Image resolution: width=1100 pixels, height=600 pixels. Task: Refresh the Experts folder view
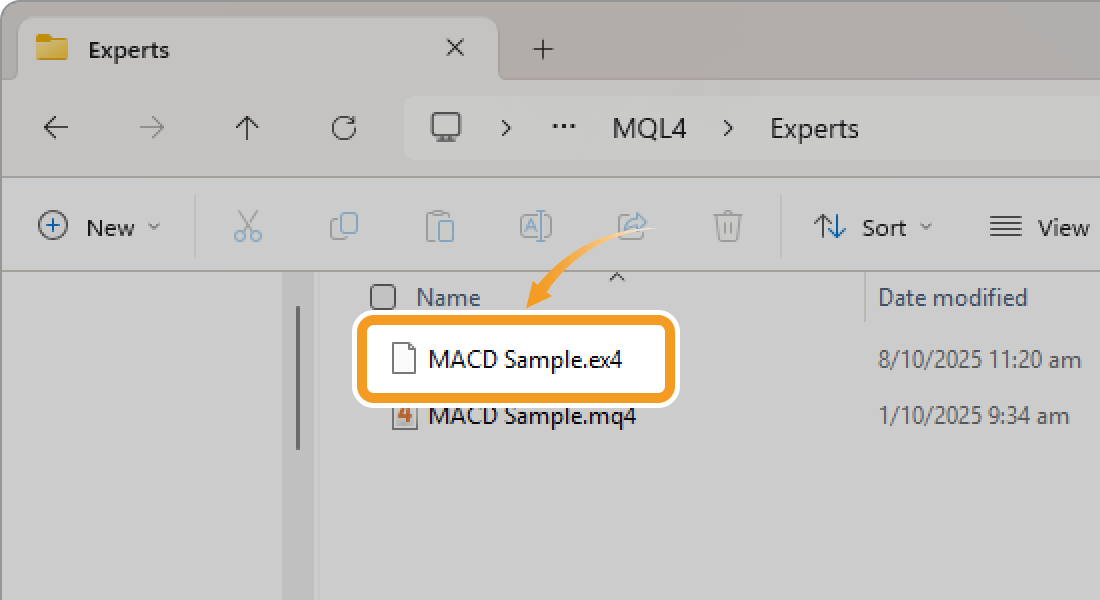[x=344, y=128]
